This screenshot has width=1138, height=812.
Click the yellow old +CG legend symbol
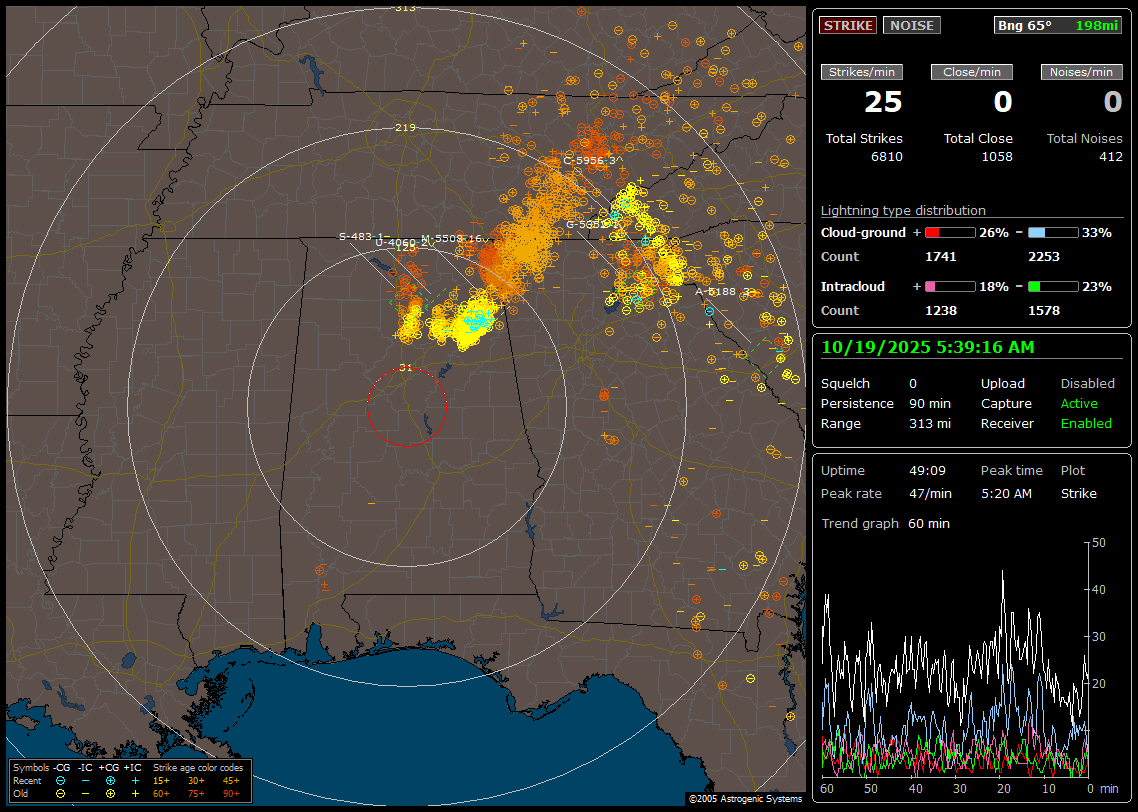click(x=110, y=793)
